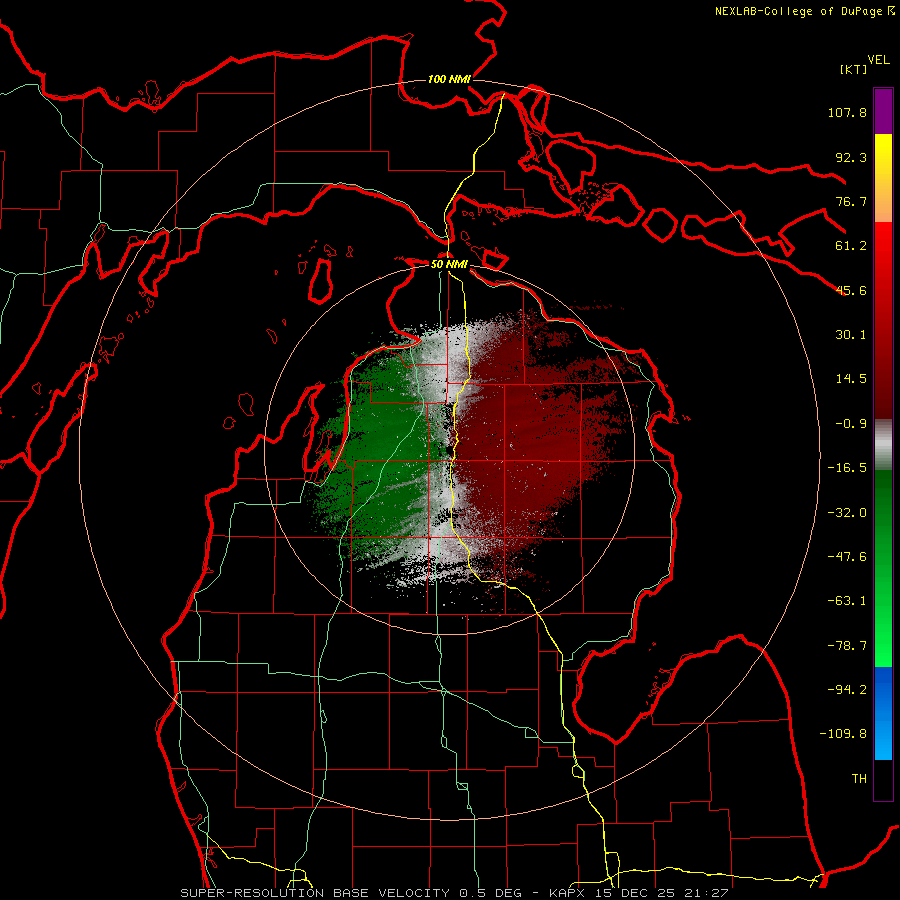Click the gray near-zero segment of color bar

click(x=883, y=445)
